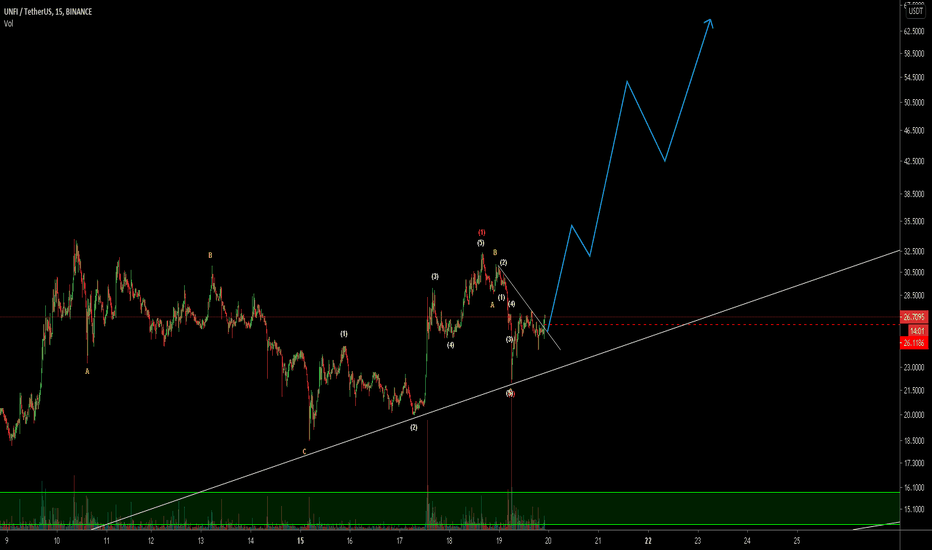932x550 pixels.
Task: Click date 23 on the time axis
Action: 698,540
